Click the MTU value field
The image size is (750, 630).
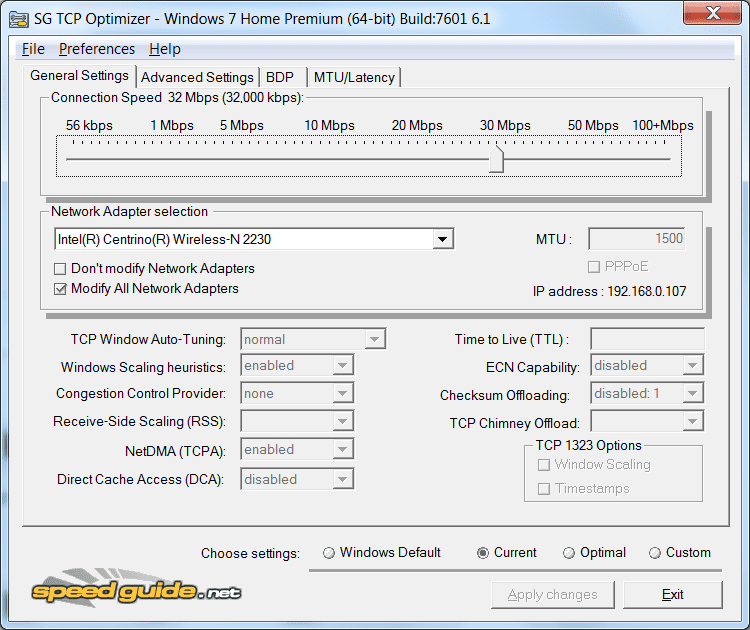tap(637, 239)
